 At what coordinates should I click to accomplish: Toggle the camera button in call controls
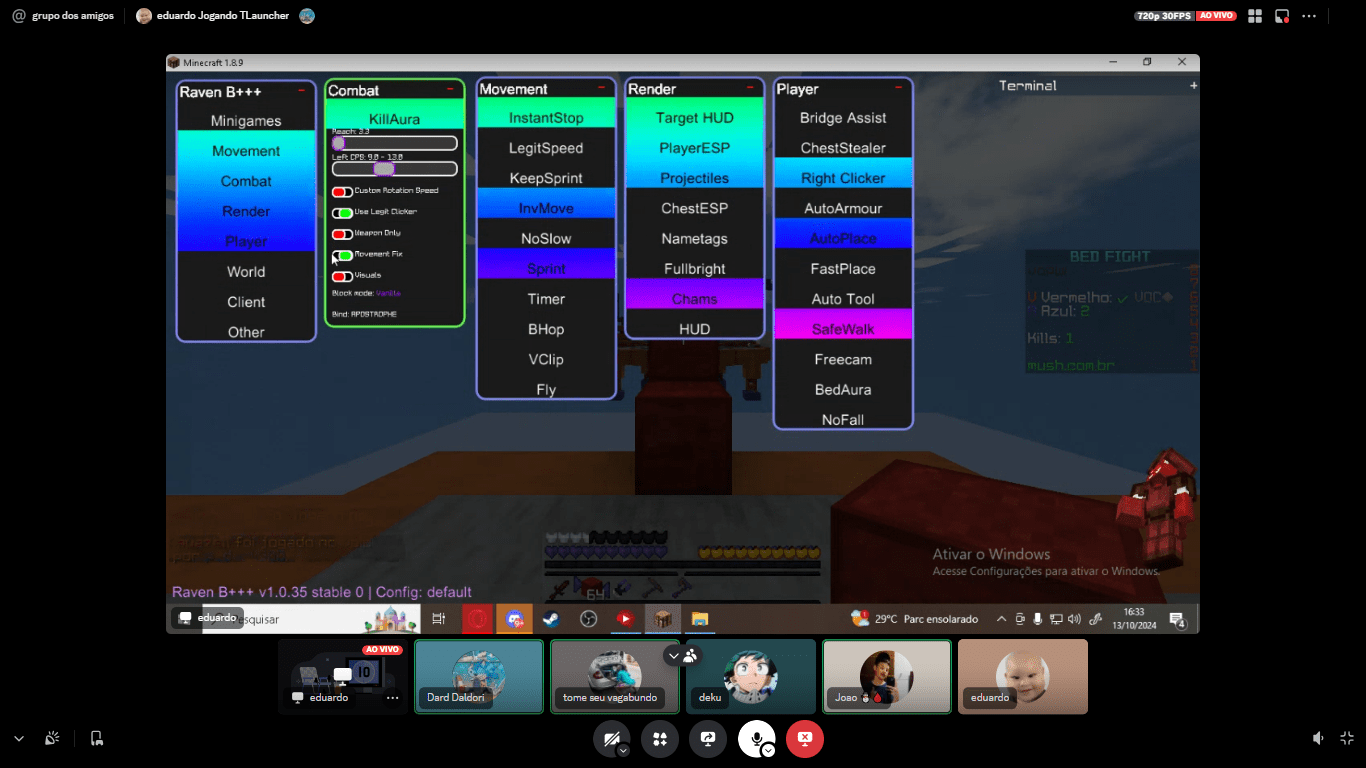click(x=610, y=739)
